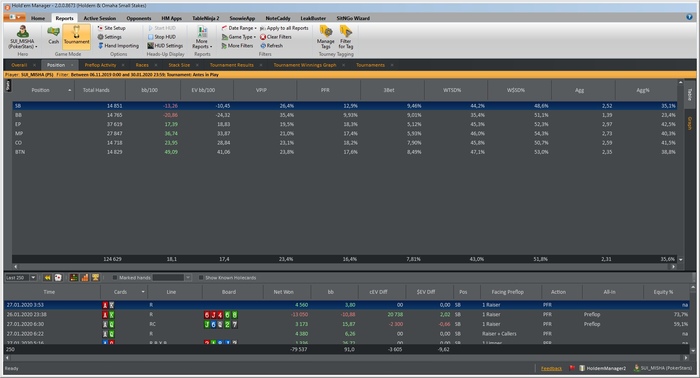Open the More Reports menu
Viewport: 700px width, 378px height.
tap(202, 37)
